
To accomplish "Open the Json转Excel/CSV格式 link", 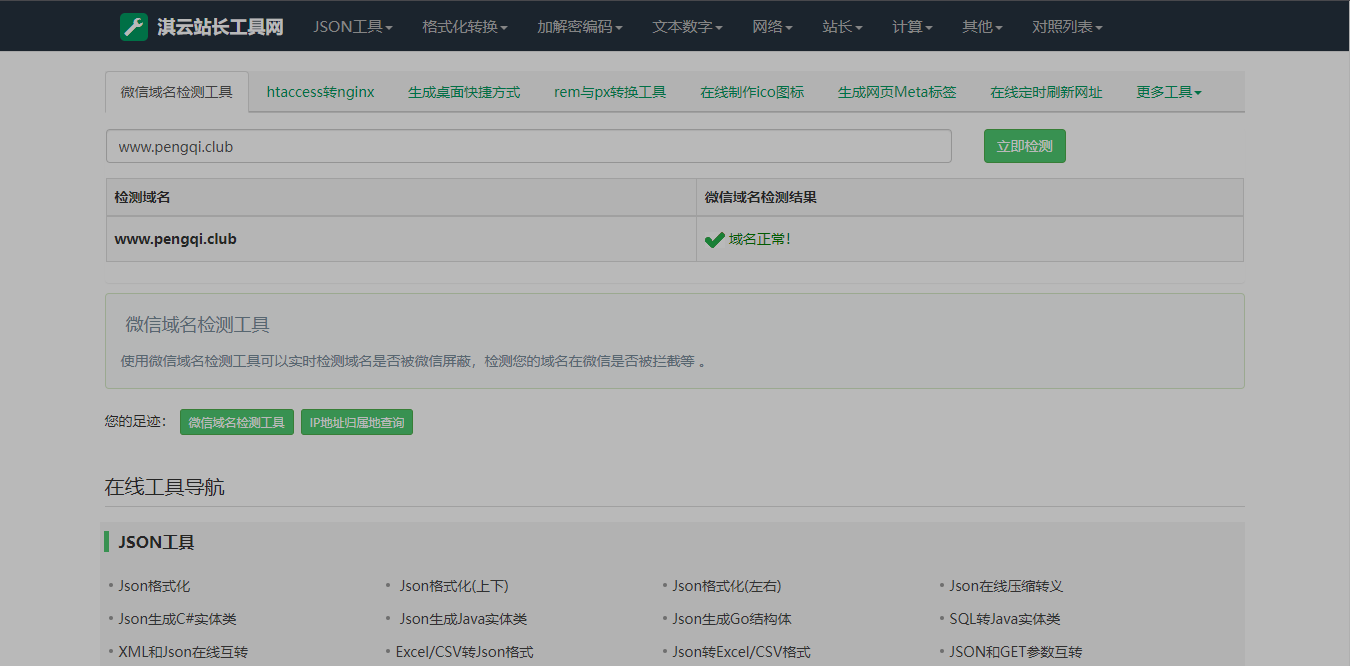I will tap(741, 652).
